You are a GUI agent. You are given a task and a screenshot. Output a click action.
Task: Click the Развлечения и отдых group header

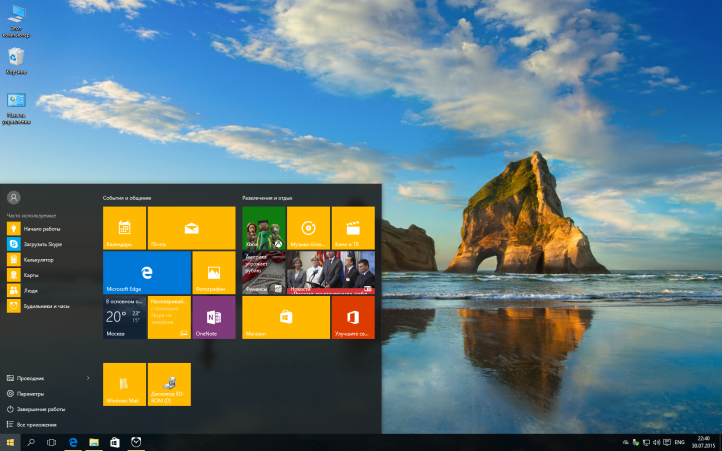point(268,198)
